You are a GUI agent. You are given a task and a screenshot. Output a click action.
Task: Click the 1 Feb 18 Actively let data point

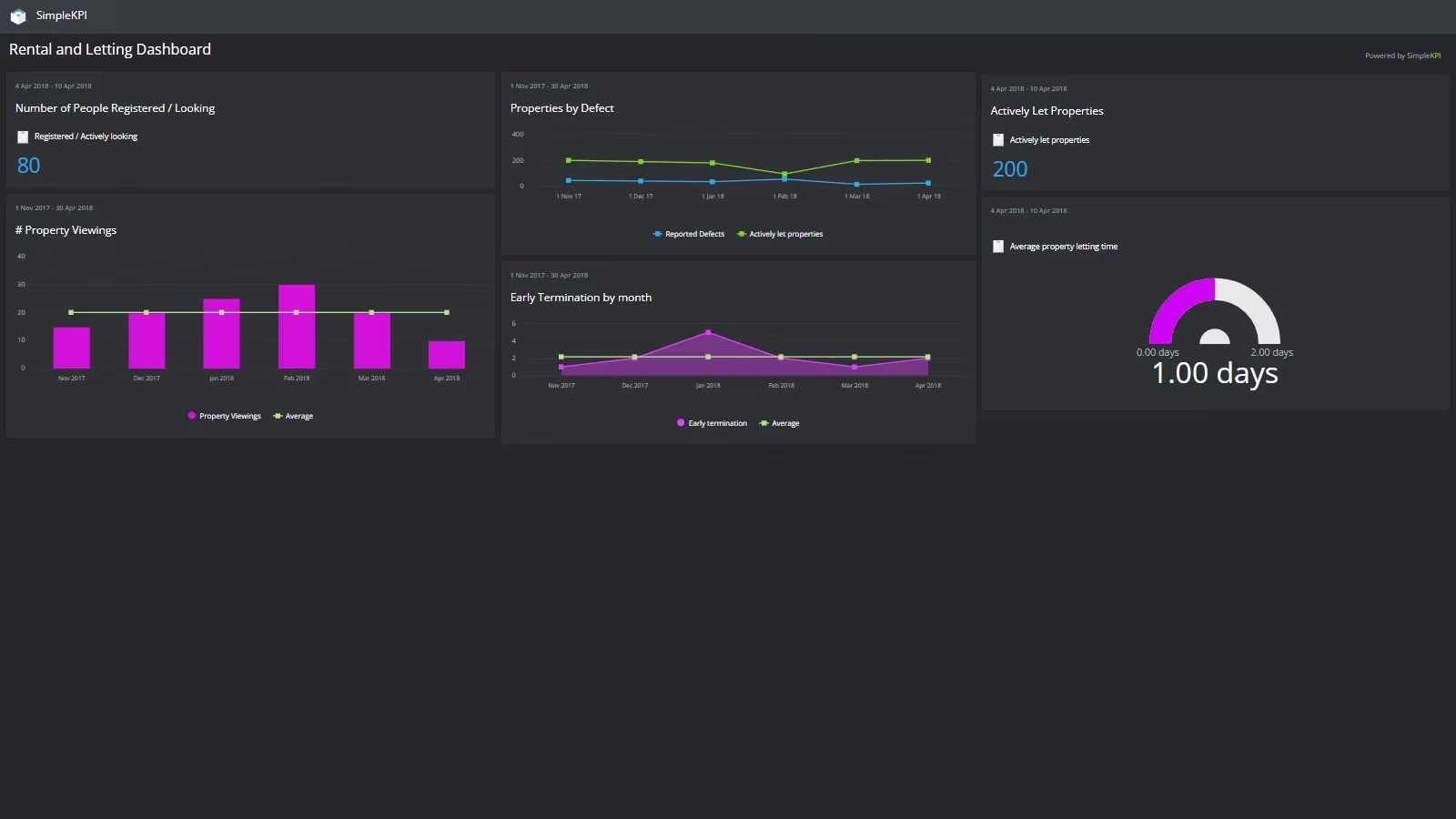[x=784, y=174]
